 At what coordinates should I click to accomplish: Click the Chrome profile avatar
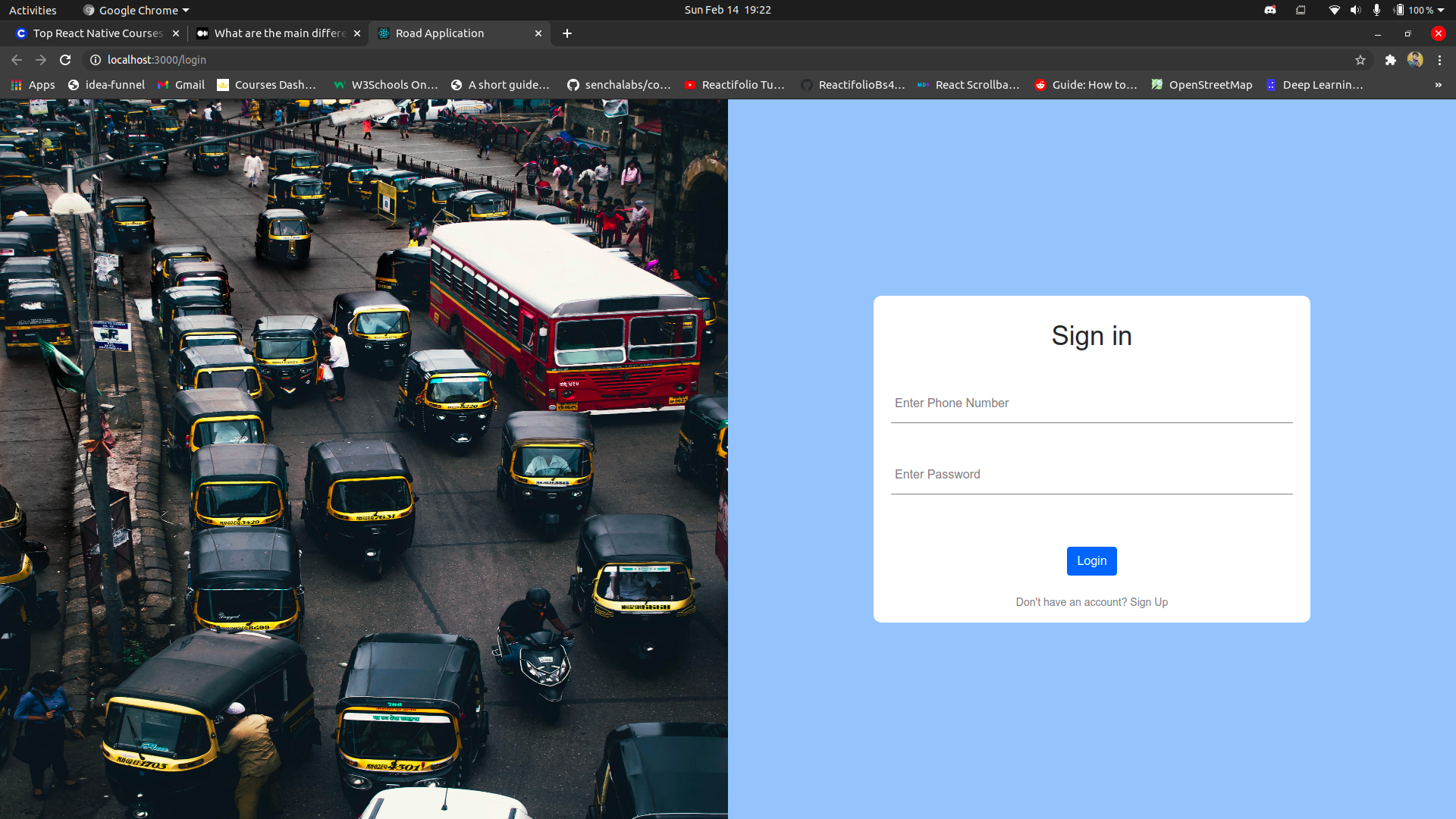(1415, 60)
